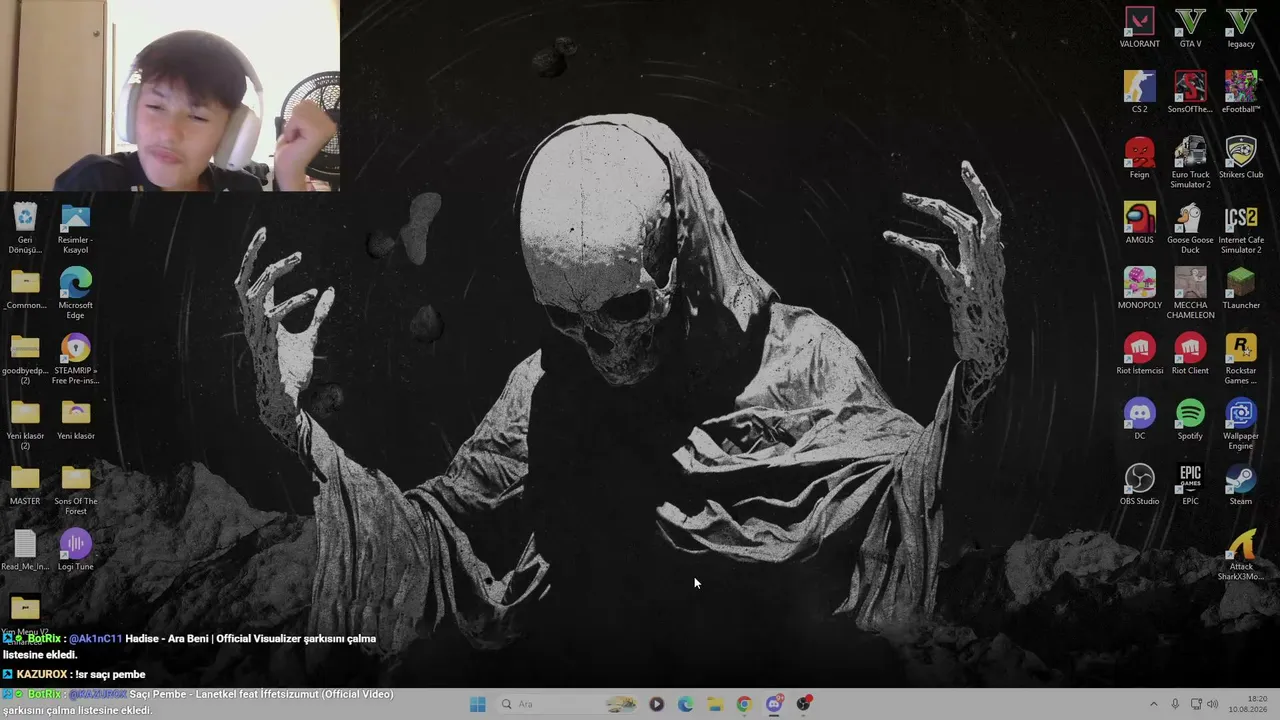This screenshot has width=1280, height=720.
Task: Launch the TLauncher desktop shortcut
Action: coord(1241,289)
